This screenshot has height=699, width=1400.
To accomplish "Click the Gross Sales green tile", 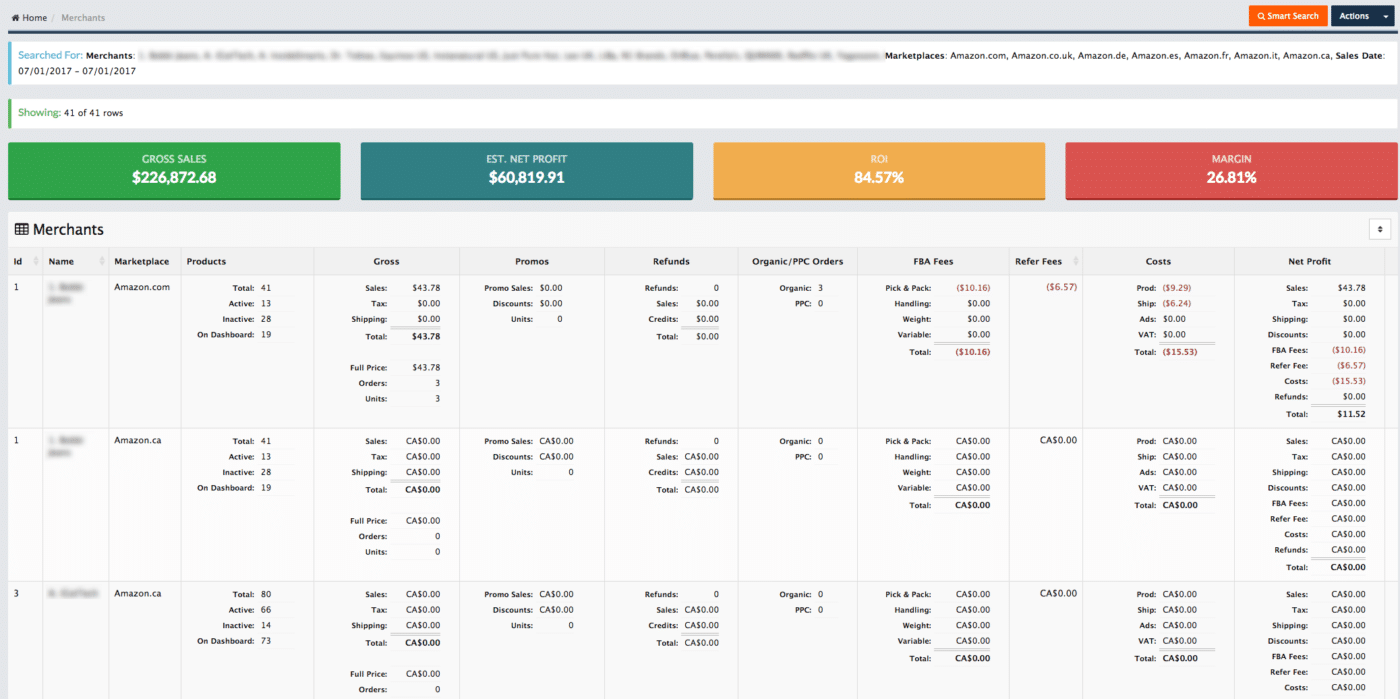I will [174, 170].
